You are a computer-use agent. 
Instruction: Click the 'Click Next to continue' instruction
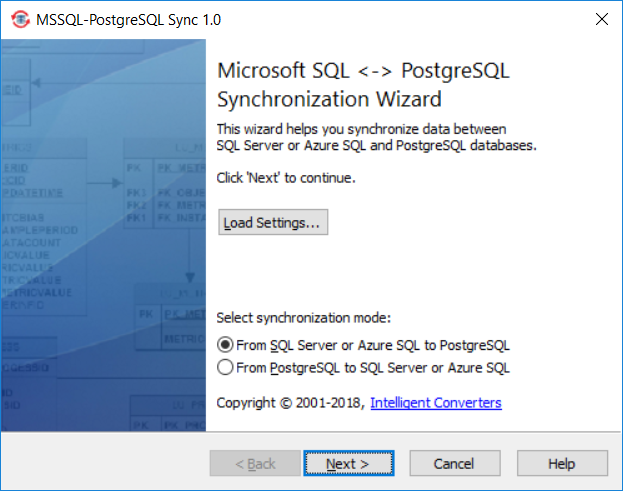pyautogui.click(x=286, y=177)
